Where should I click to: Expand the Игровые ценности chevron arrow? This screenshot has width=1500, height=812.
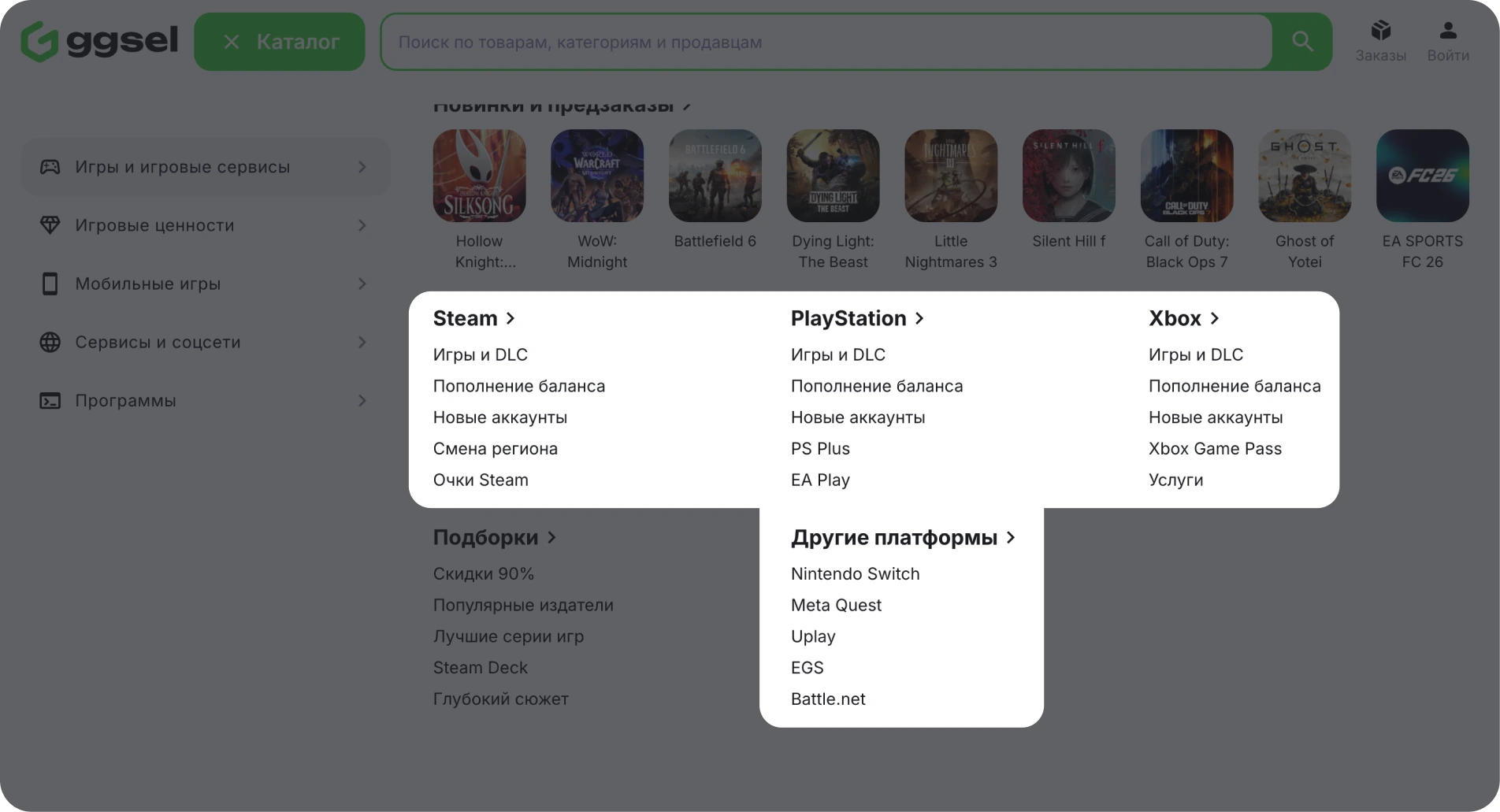tap(362, 225)
